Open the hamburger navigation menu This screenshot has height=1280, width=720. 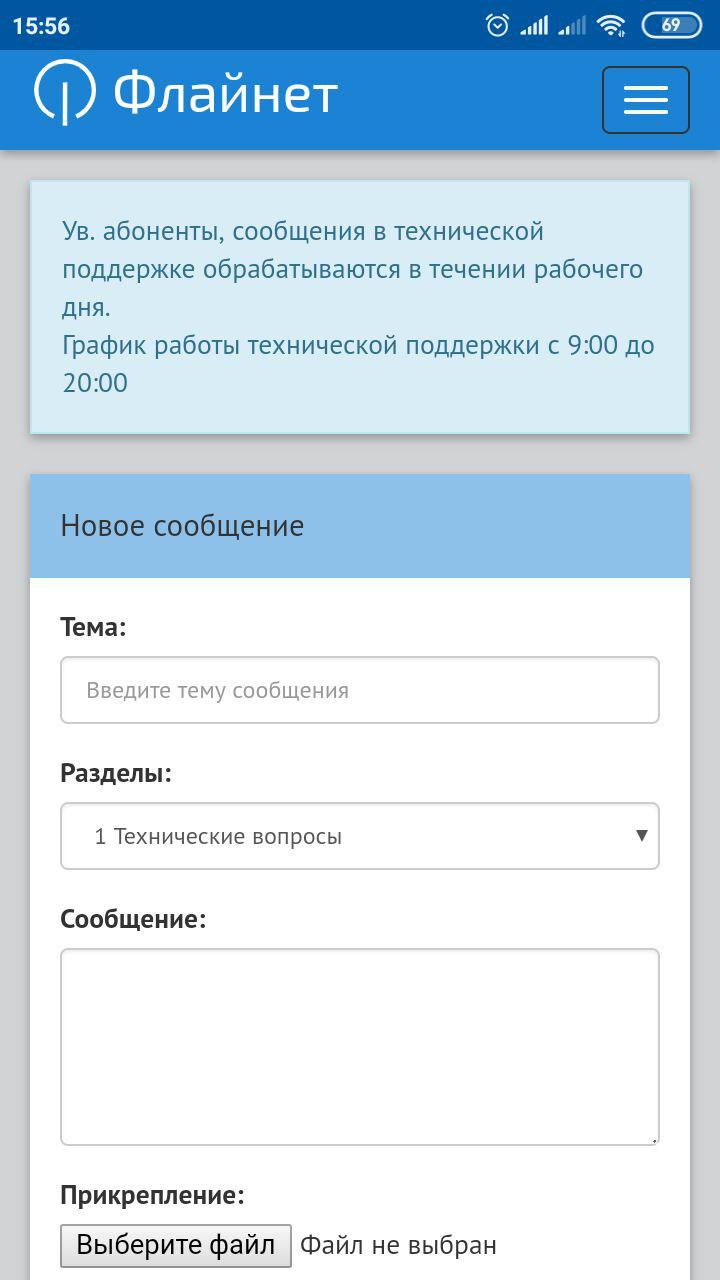pyautogui.click(x=645, y=100)
